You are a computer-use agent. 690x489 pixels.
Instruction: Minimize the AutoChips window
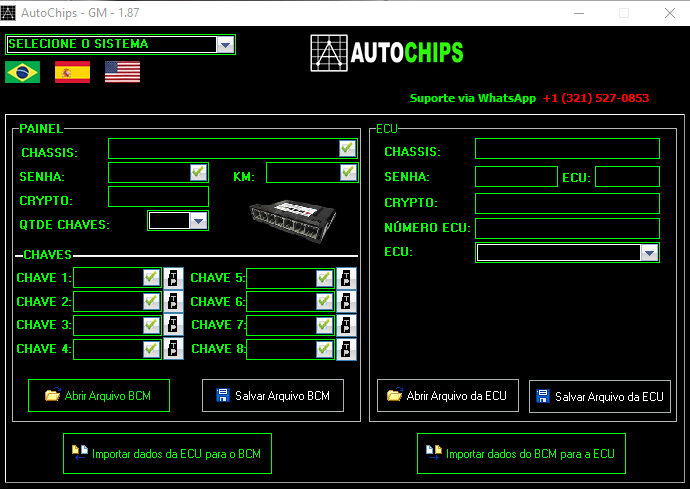tap(579, 13)
